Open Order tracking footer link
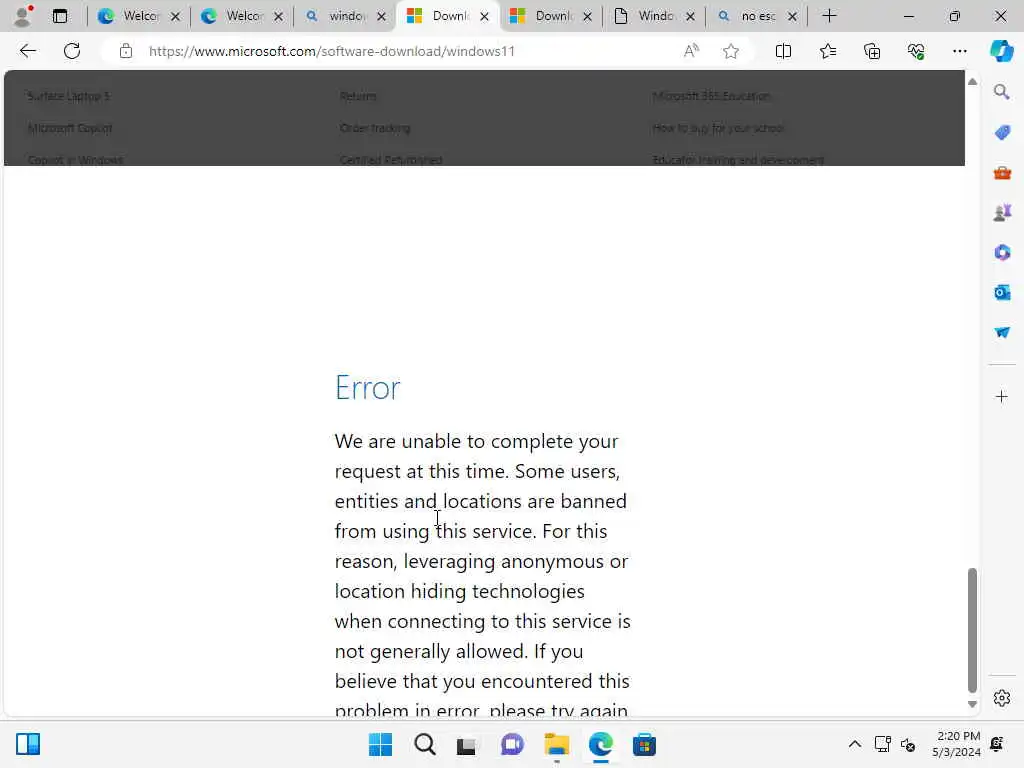 [375, 128]
